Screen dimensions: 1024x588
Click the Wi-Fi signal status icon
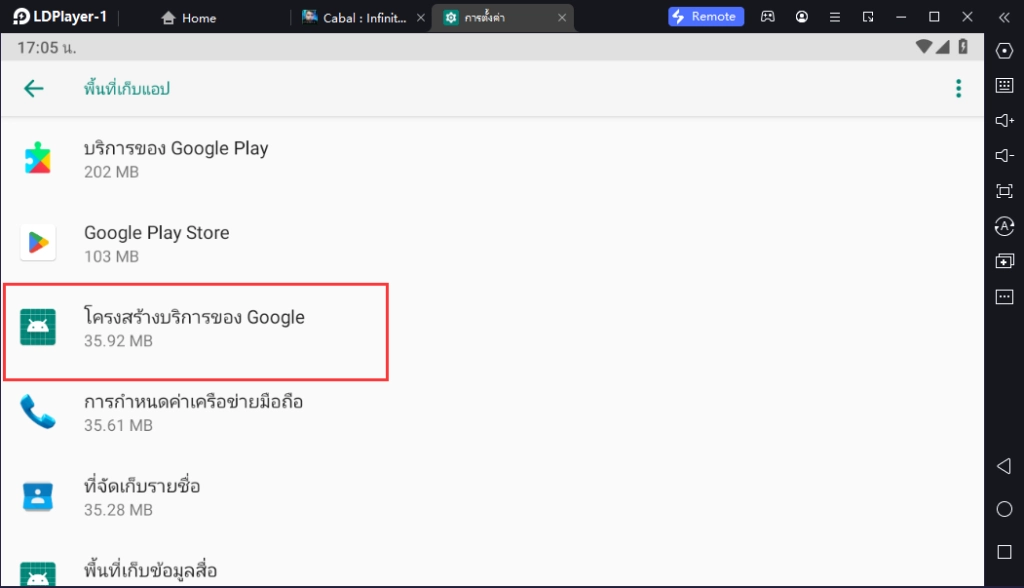pos(923,46)
